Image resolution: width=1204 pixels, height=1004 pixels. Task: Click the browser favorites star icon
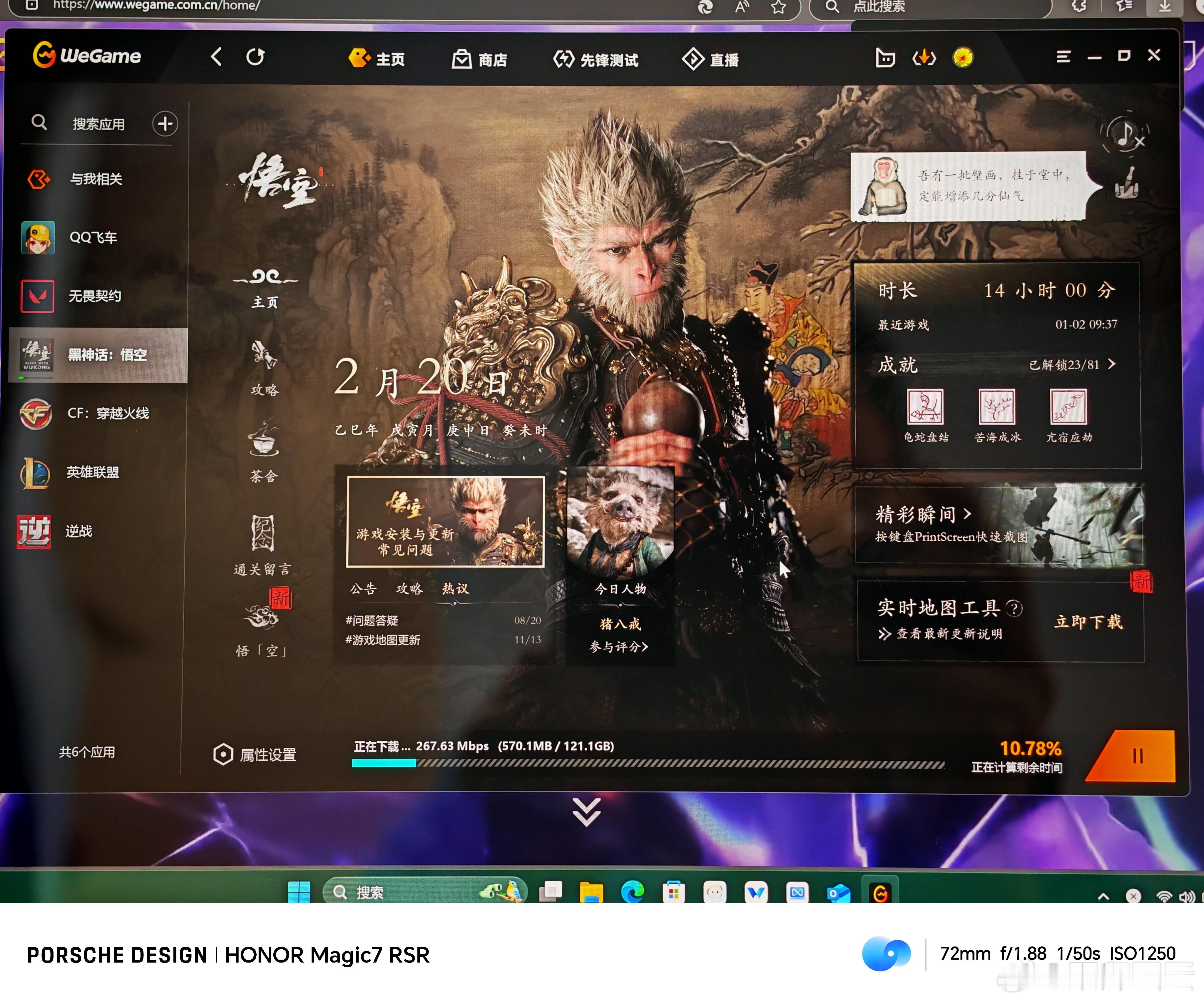[778, 7]
